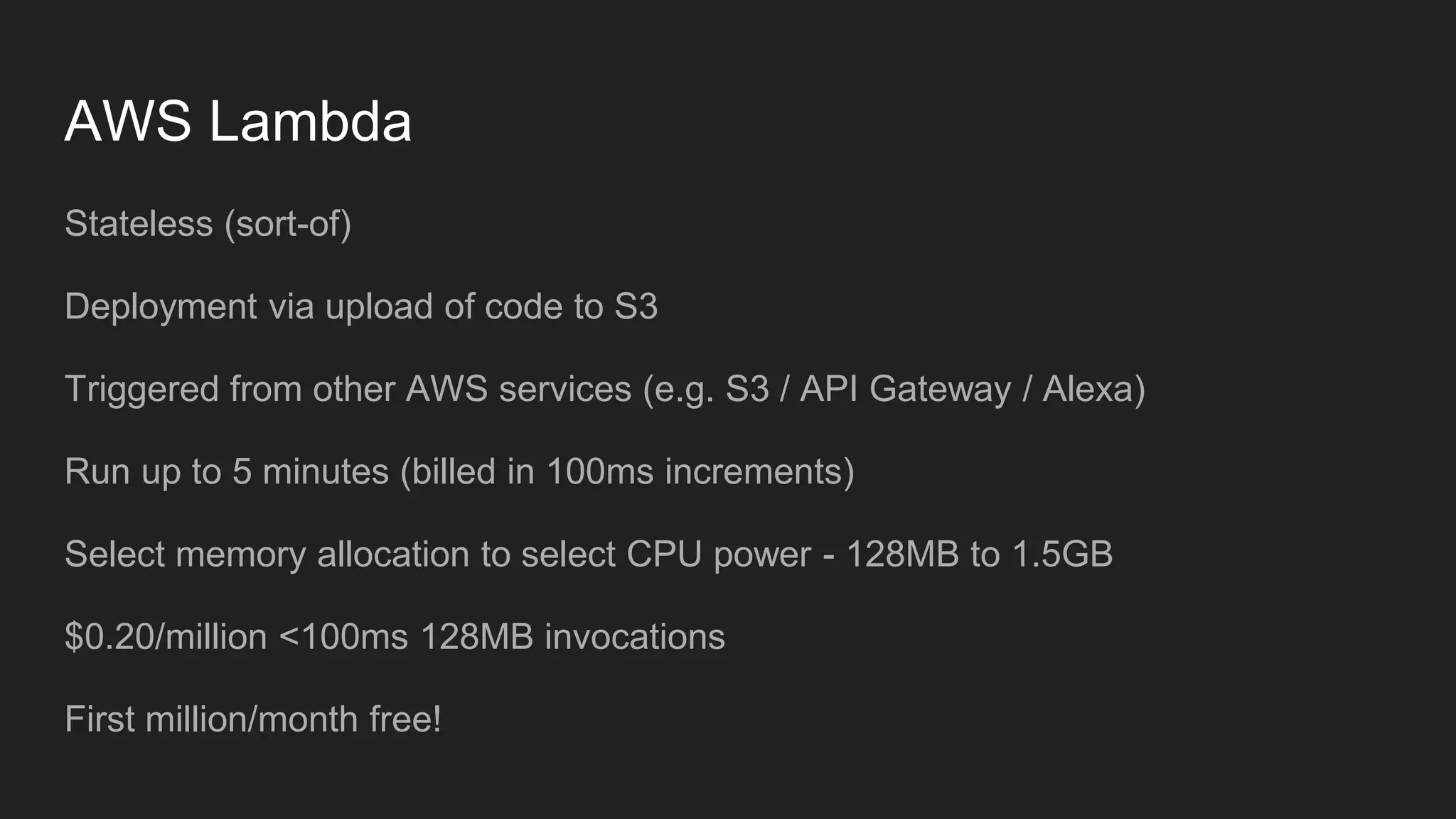Click the '$0.20/million' pricing line
Viewport: 1456px width, 819px height.
tap(395, 636)
